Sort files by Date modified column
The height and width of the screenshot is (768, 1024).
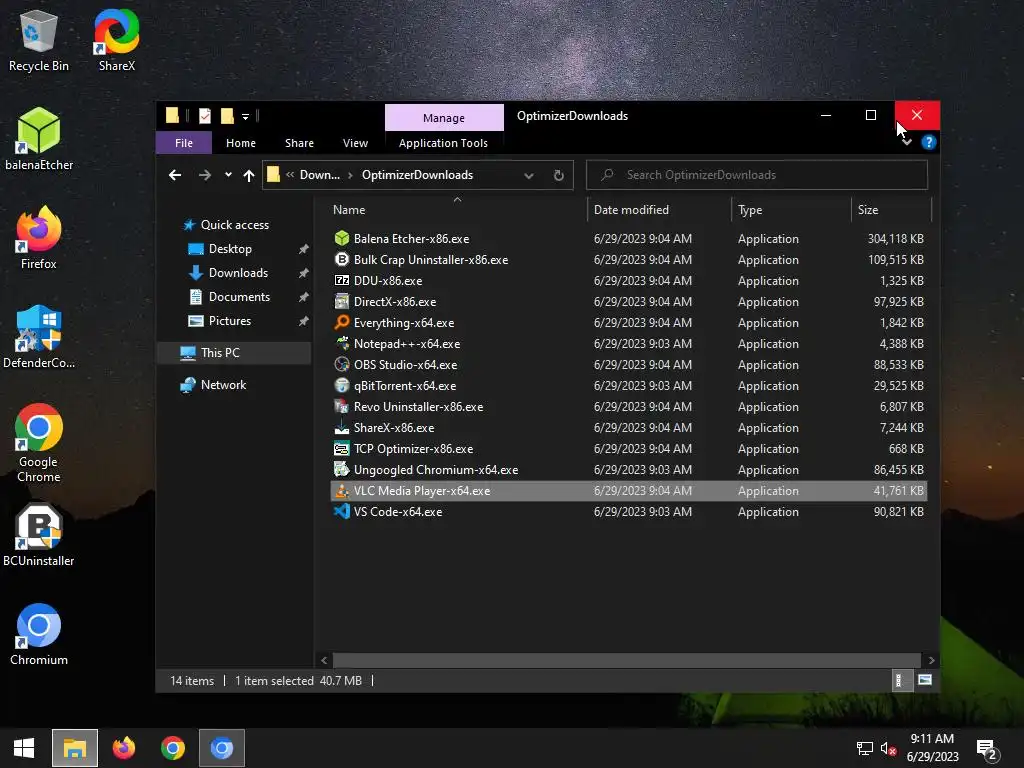659,210
